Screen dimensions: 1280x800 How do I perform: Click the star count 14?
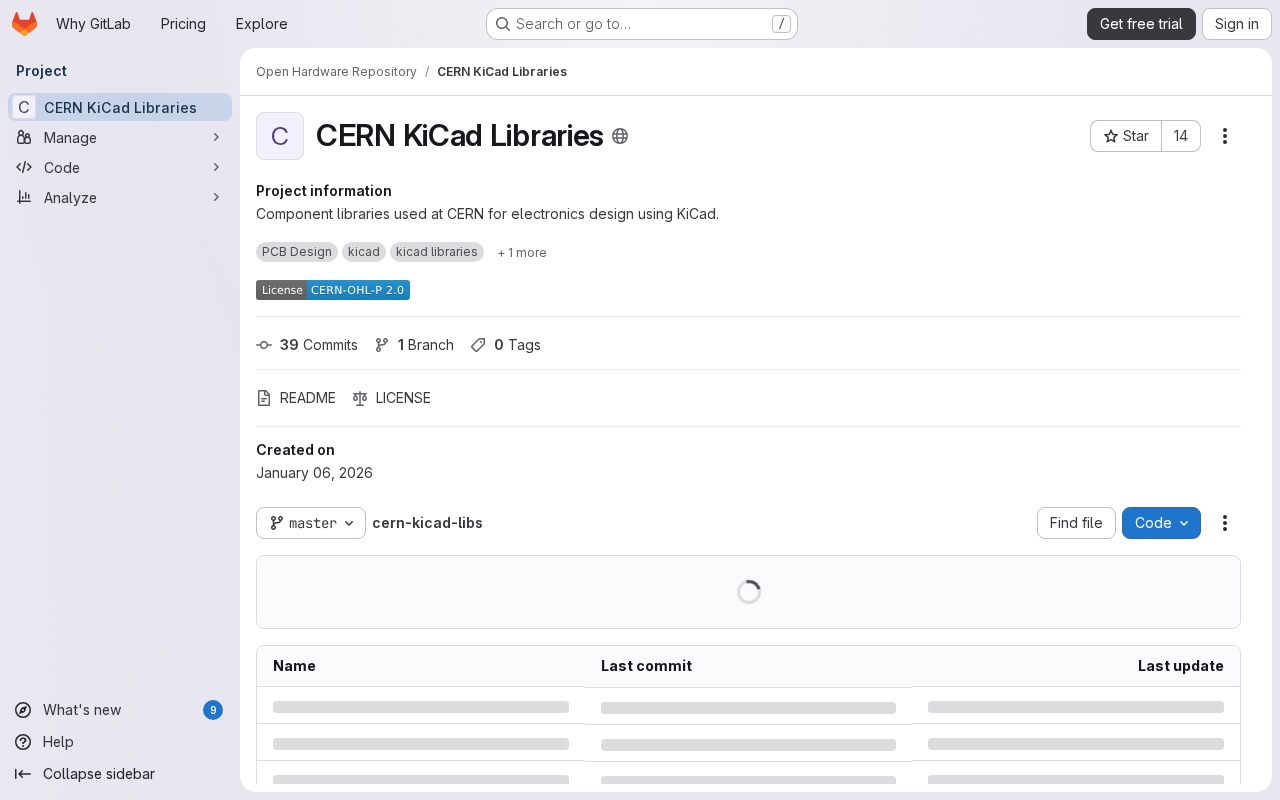(1181, 136)
